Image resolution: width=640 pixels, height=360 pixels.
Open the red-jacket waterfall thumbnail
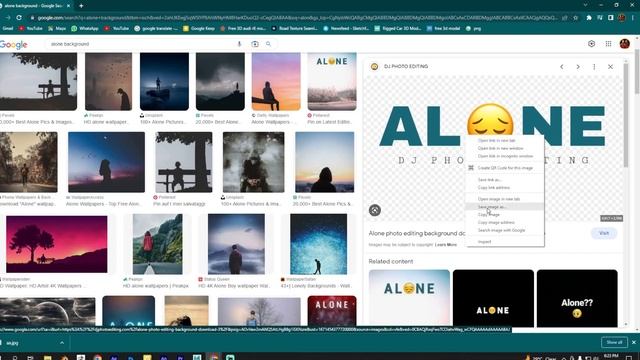point(158,244)
